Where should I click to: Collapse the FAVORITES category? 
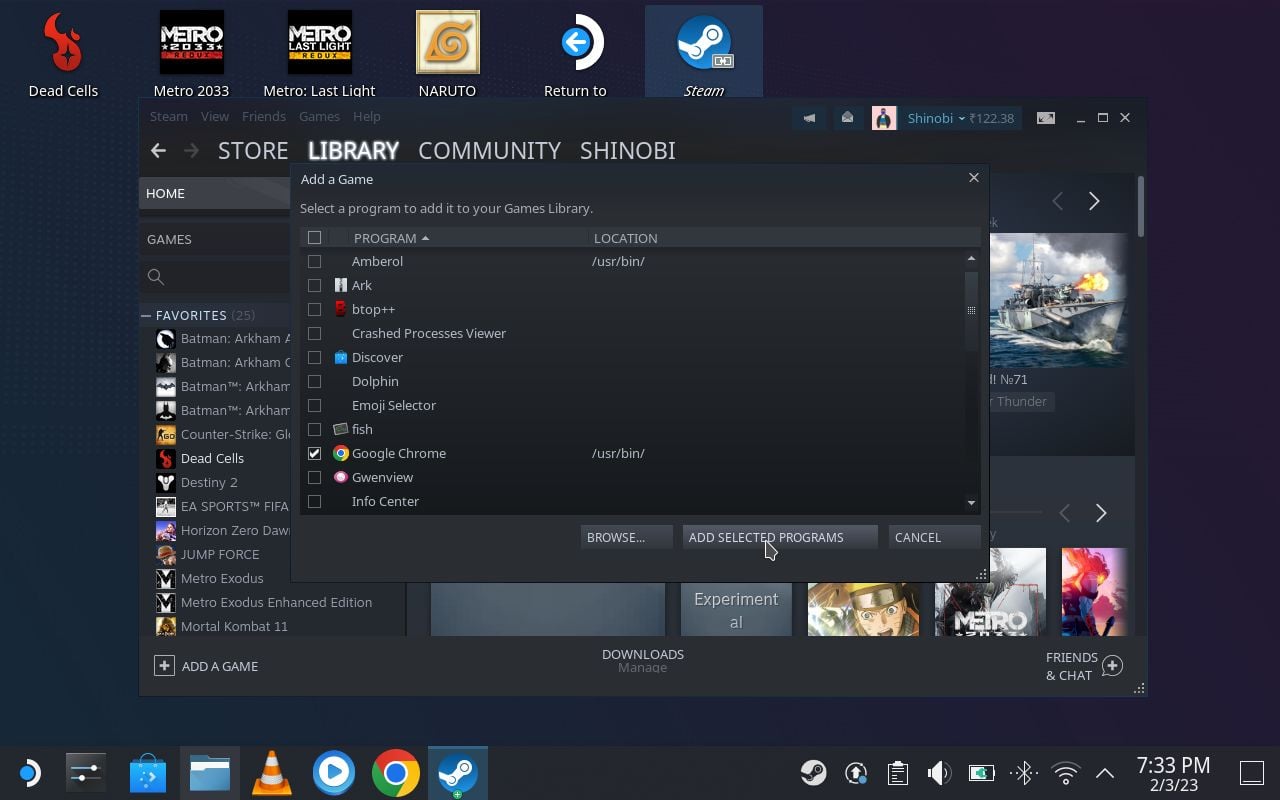[x=146, y=315]
